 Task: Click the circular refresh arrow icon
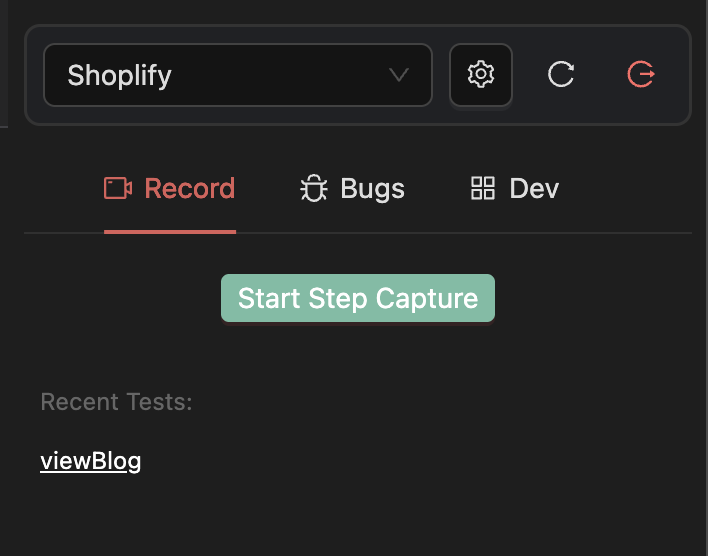(x=561, y=75)
